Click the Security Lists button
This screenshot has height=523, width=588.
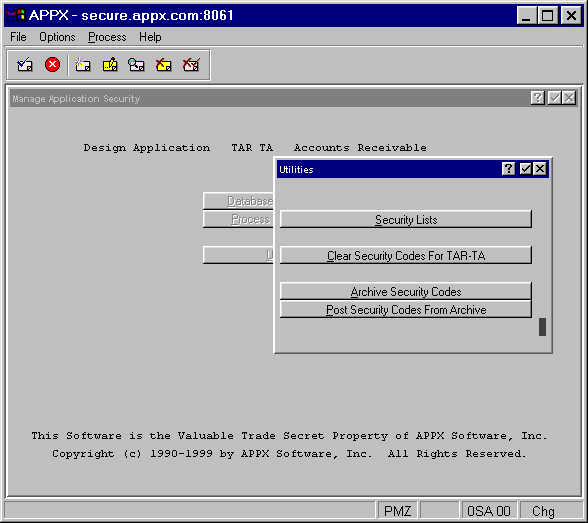point(406,219)
